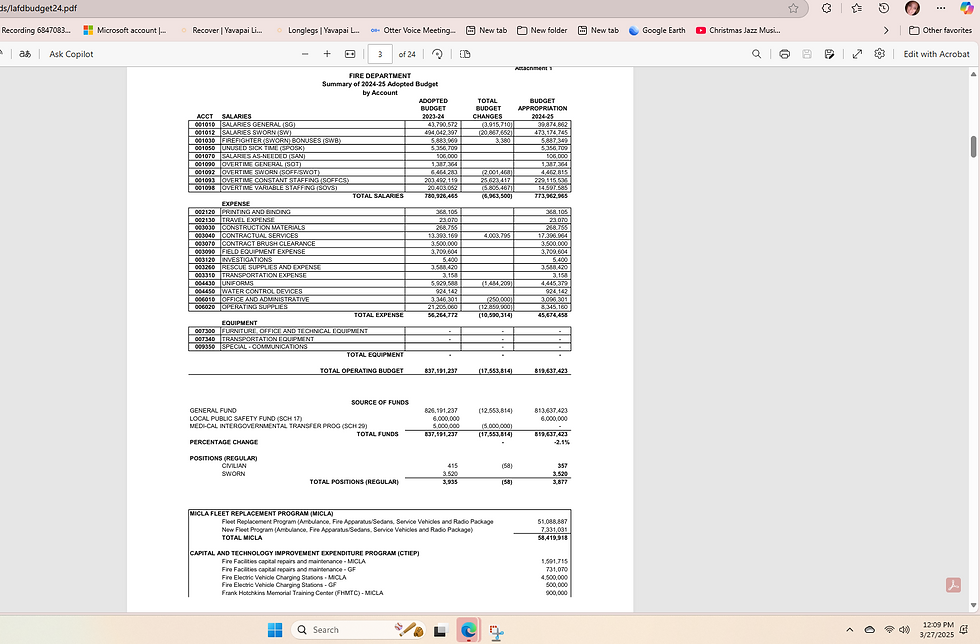This screenshot has width=980, height=644.
Task: Print the PDF document
Action: (785, 54)
